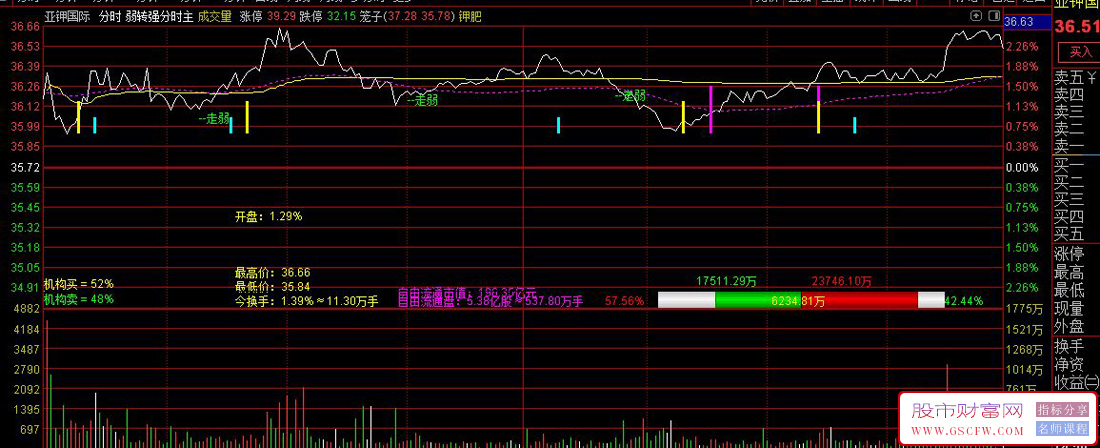
Task: Click the 0.00% axis label on the right
Action: (1021, 168)
